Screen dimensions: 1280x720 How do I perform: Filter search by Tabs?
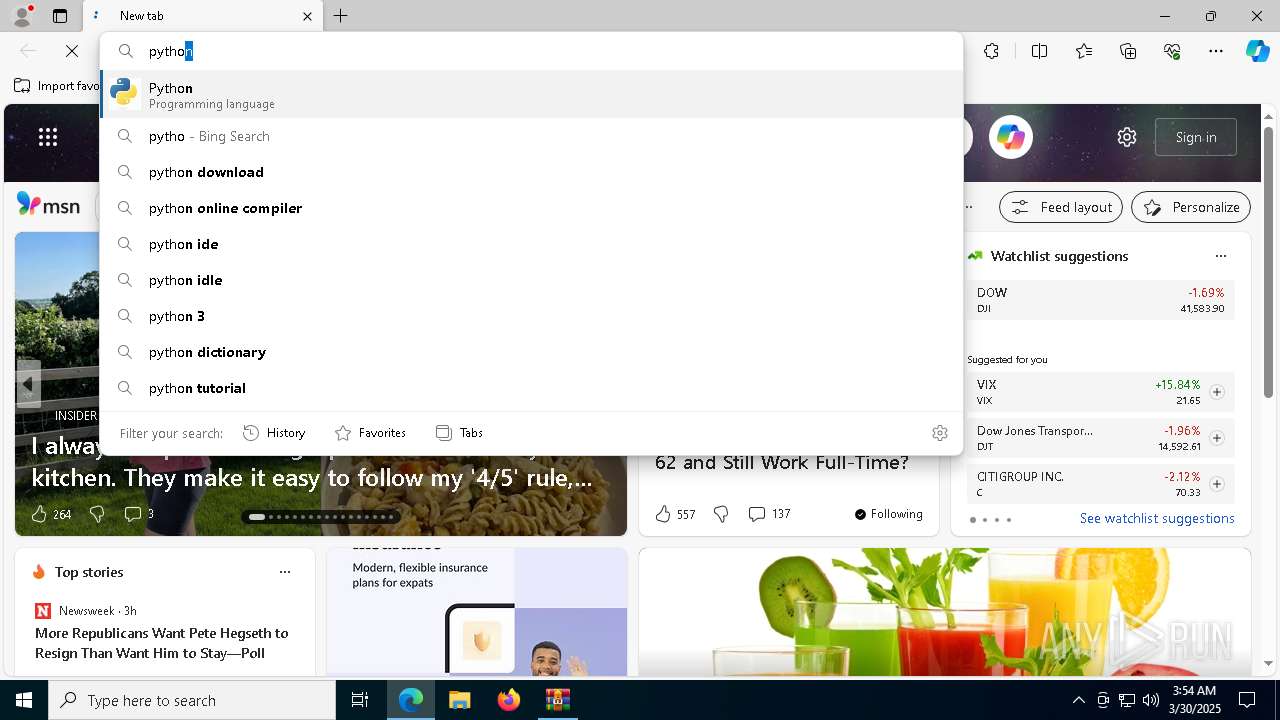click(460, 433)
